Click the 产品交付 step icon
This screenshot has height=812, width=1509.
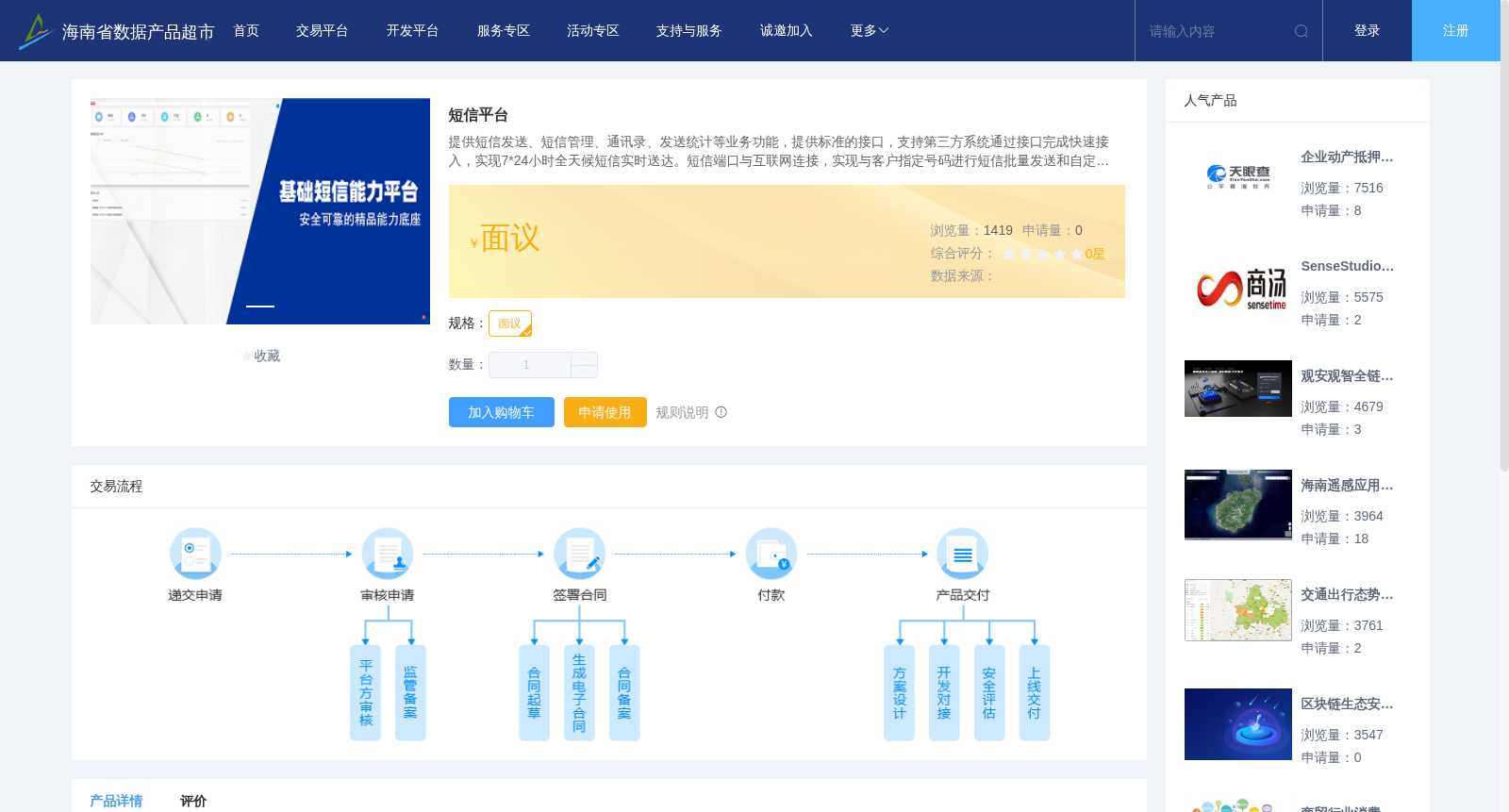click(x=963, y=554)
